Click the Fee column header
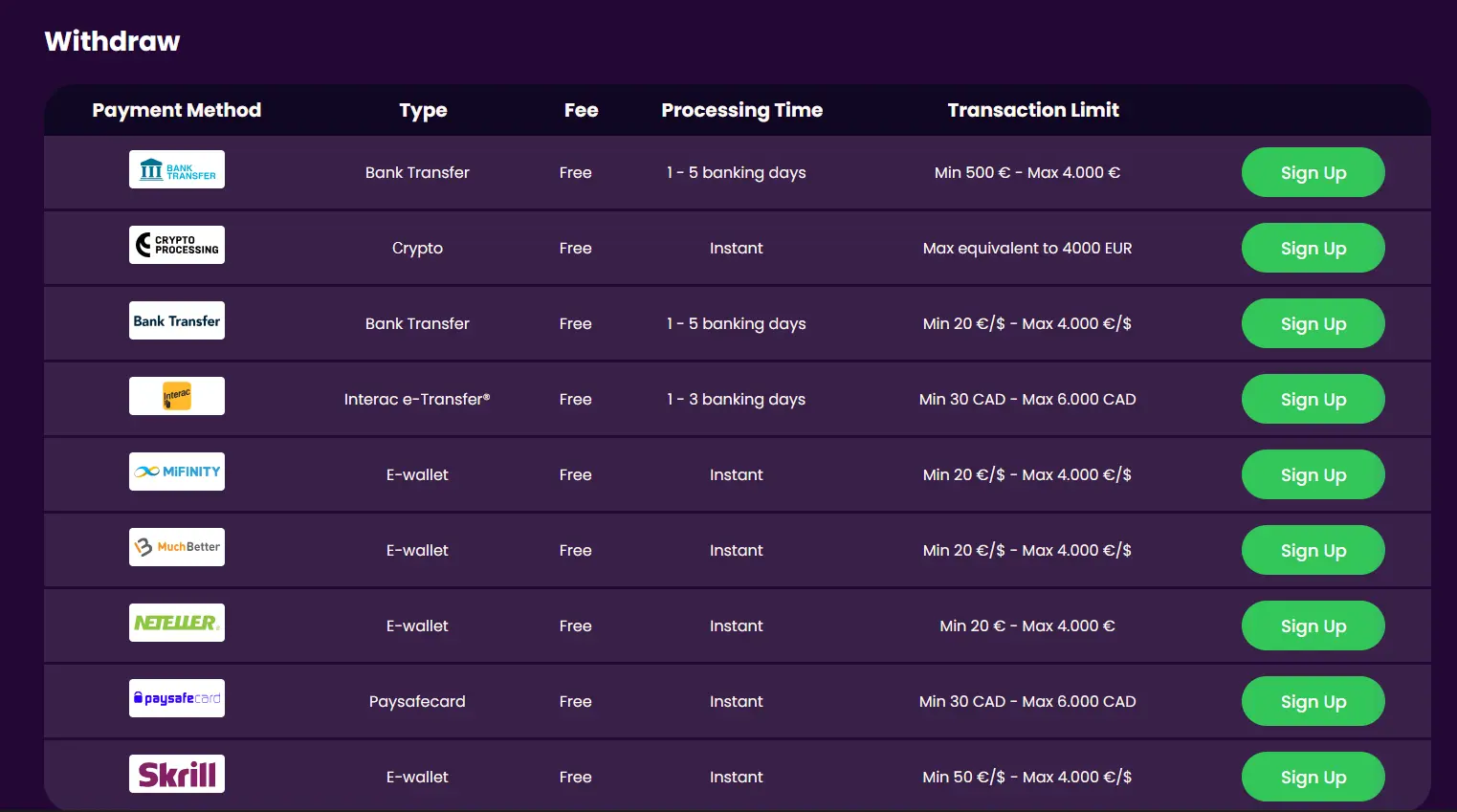 tap(581, 110)
